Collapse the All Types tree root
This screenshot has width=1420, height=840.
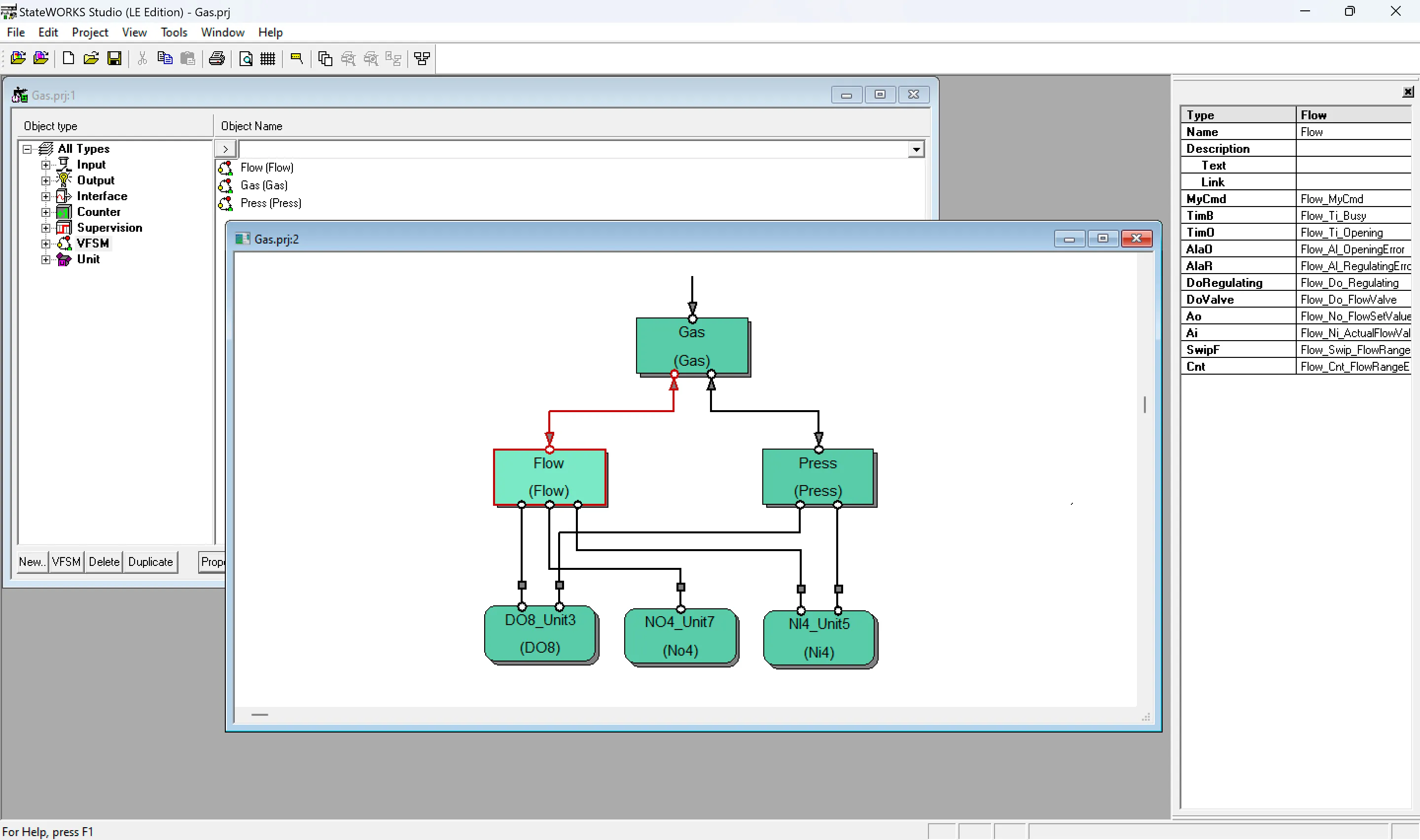click(x=26, y=148)
